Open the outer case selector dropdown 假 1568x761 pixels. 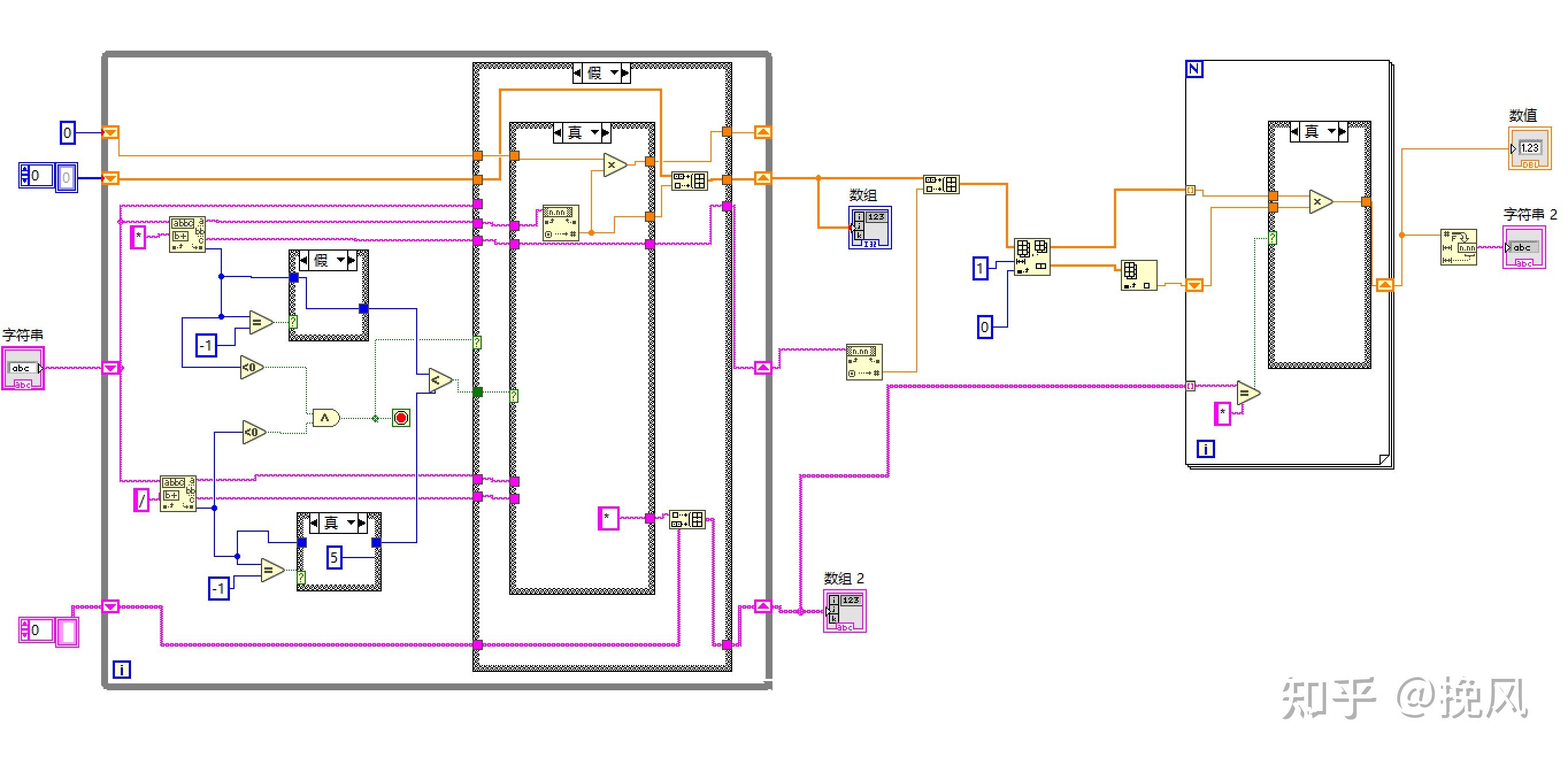coord(614,73)
